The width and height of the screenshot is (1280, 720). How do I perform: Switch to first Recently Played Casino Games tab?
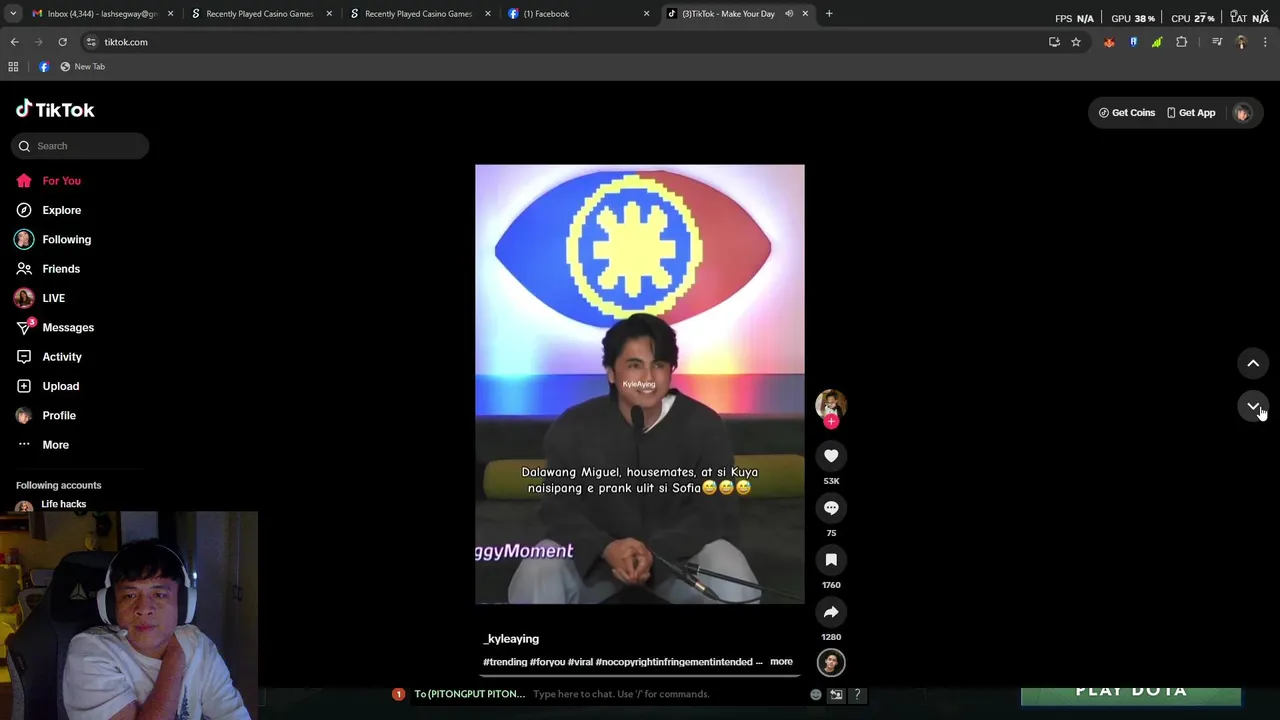pos(259,14)
